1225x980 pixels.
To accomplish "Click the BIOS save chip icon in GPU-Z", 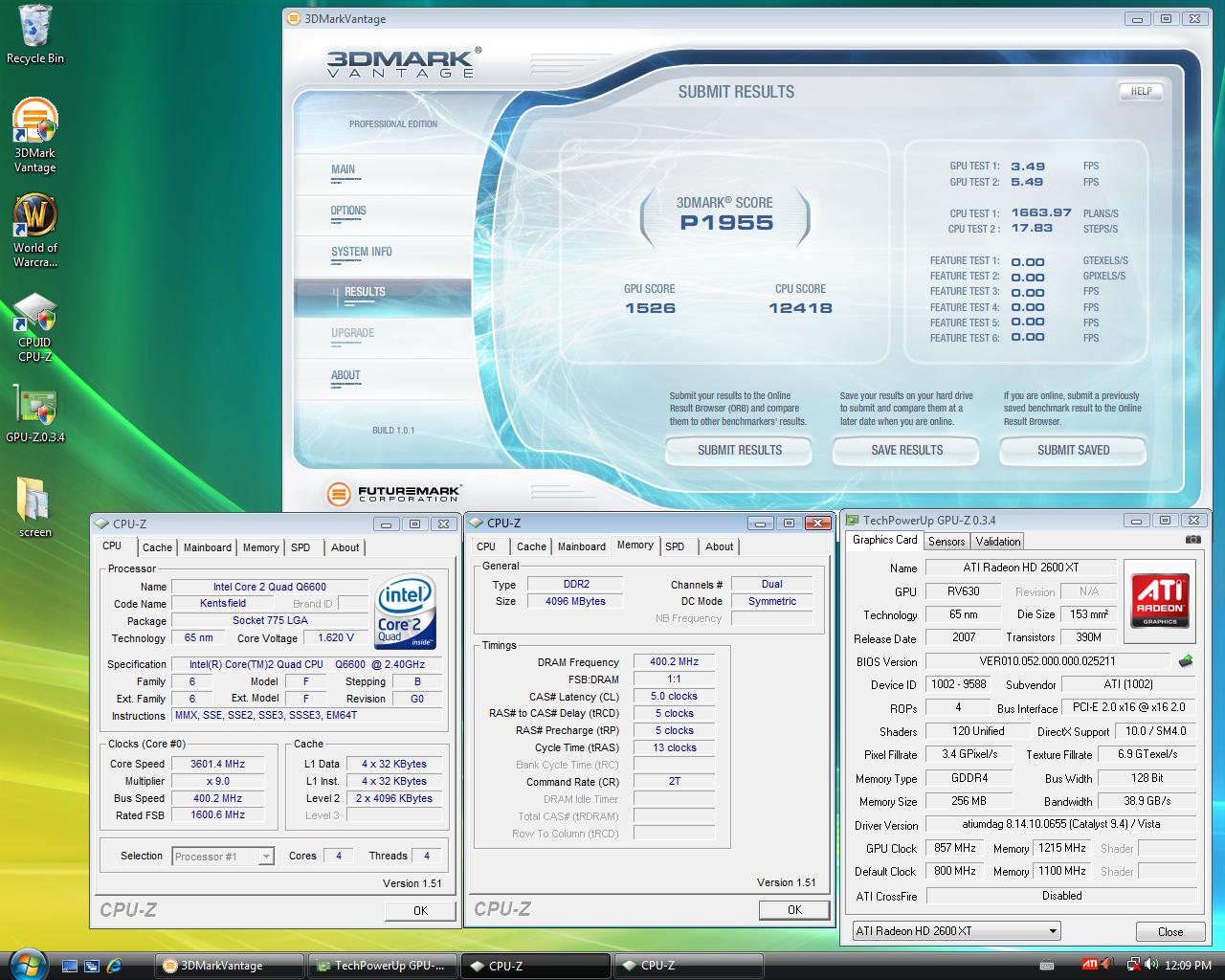I will pos(1186,661).
